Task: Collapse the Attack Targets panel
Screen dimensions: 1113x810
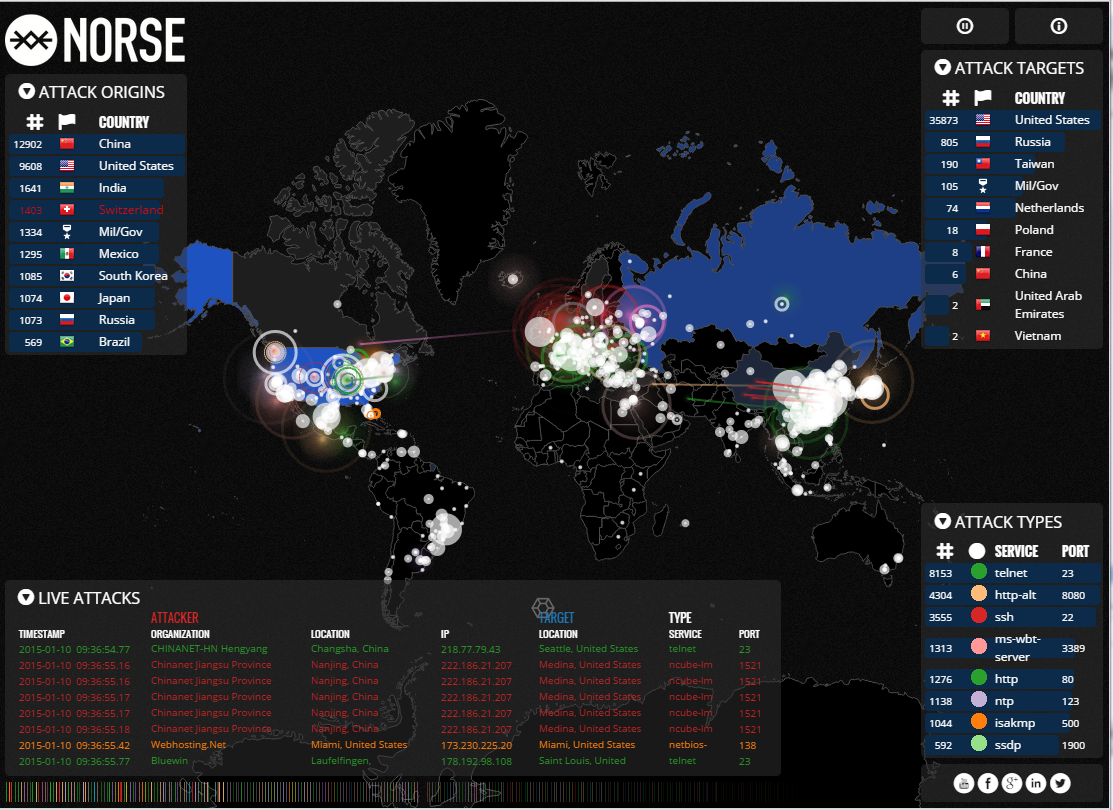Action: (943, 67)
